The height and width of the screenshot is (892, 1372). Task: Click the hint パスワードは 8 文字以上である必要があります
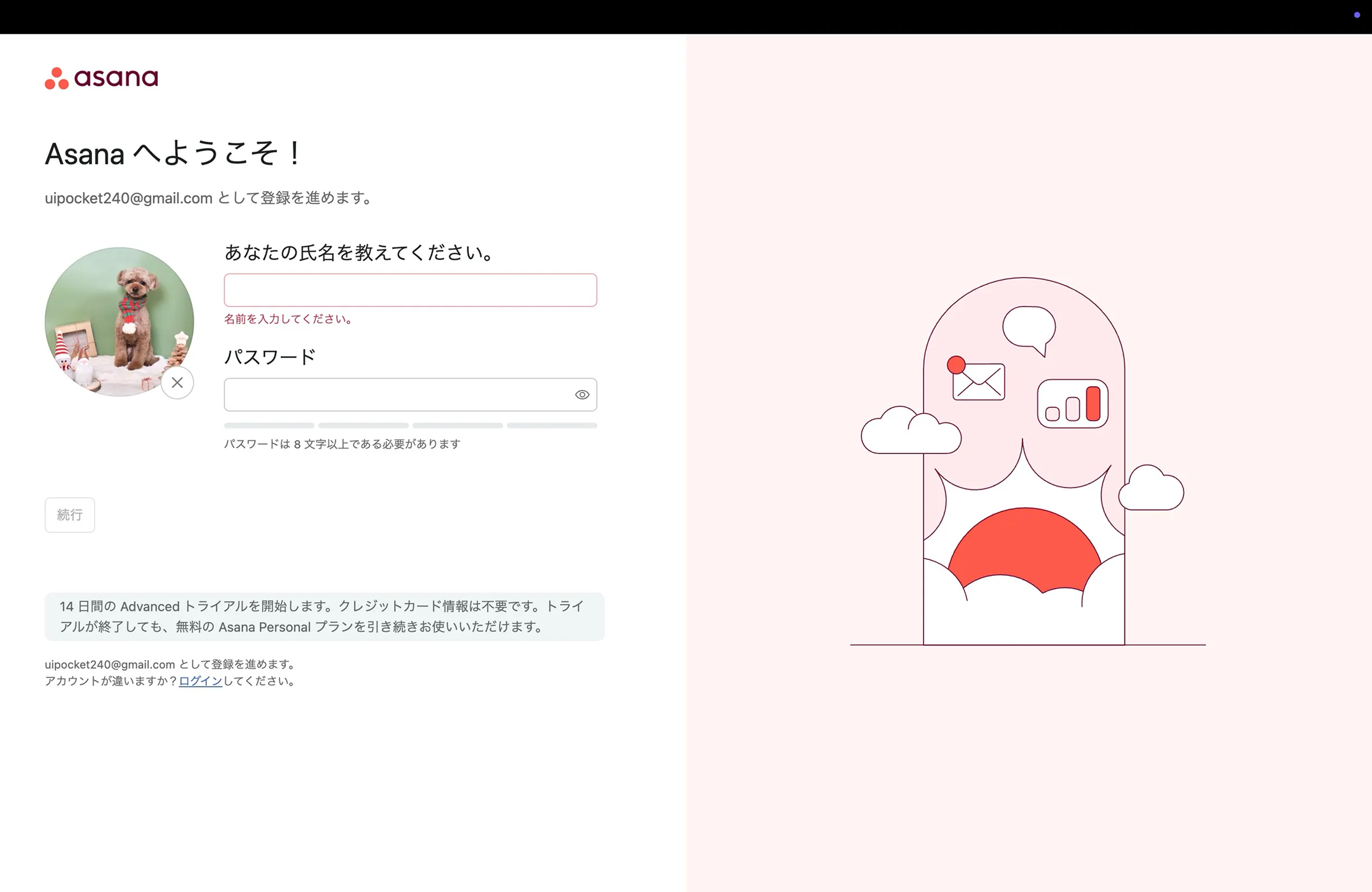[342, 444]
